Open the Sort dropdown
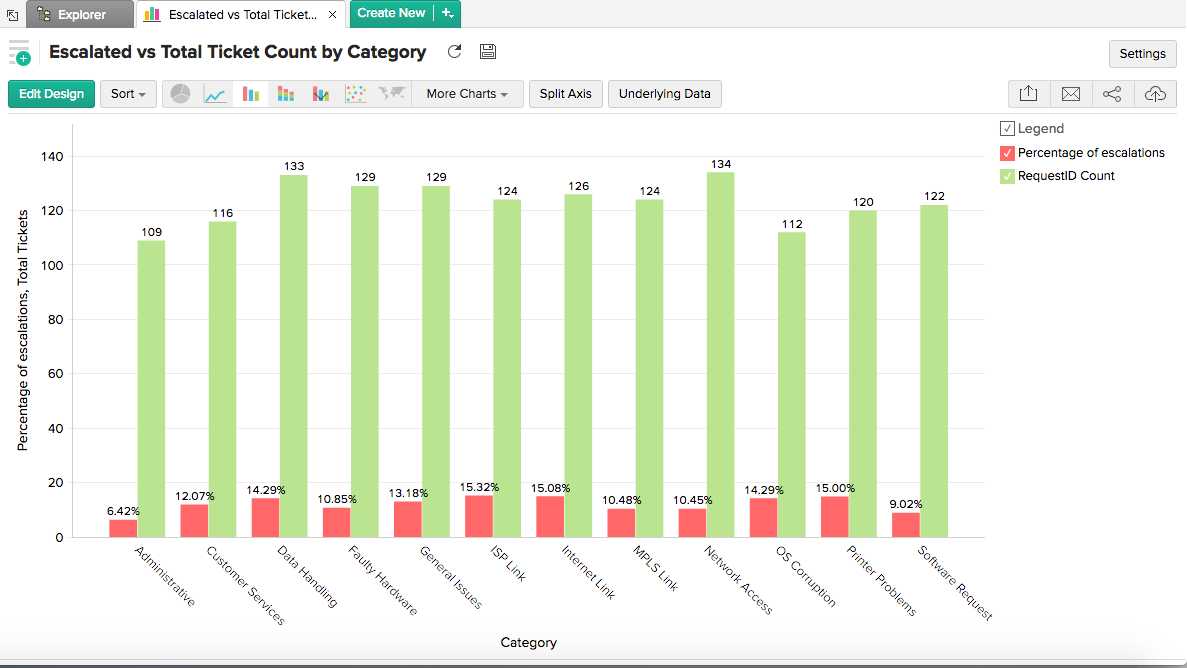The height and width of the screenshot is (668, 1187). 128,93
